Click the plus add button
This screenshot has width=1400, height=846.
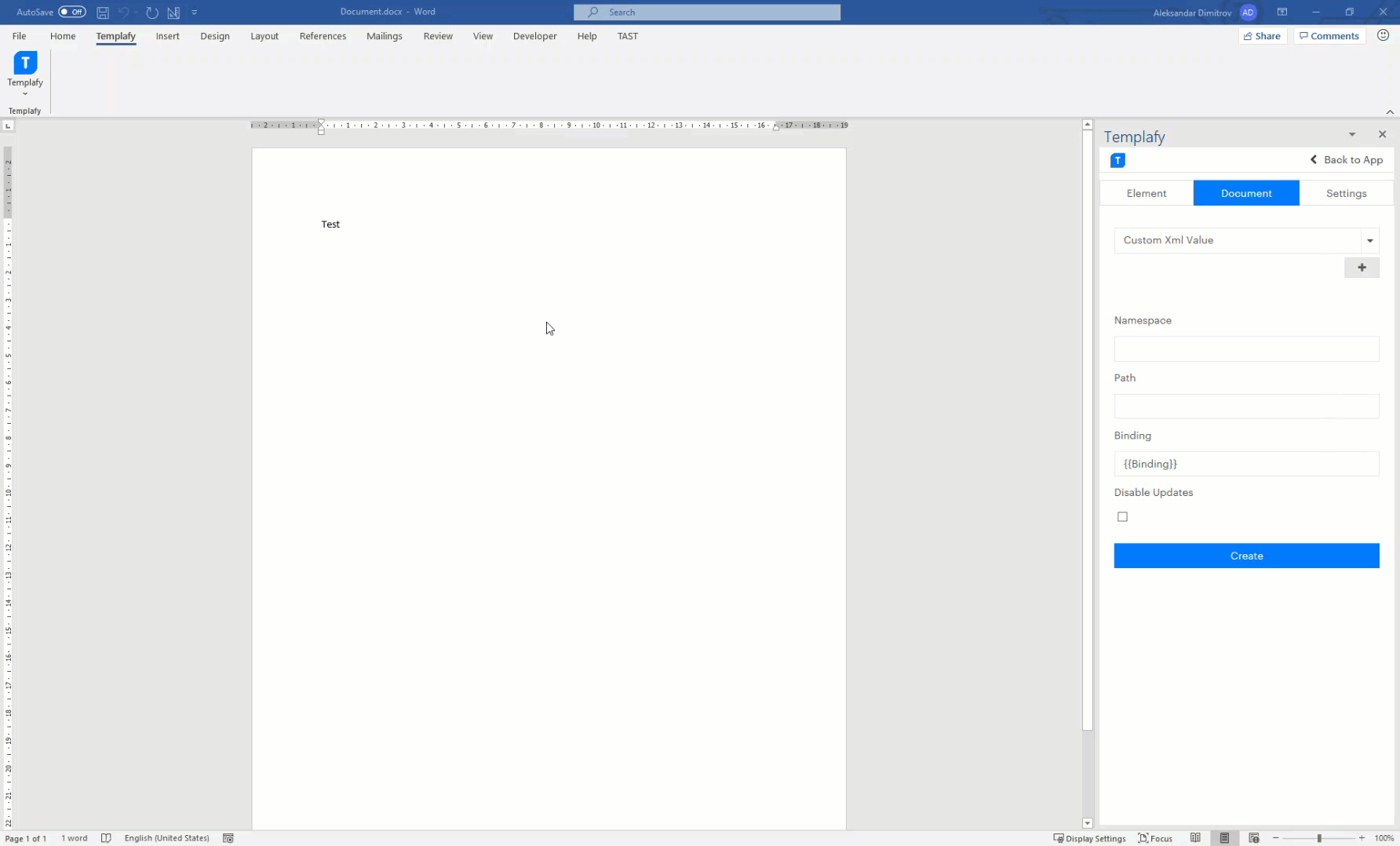click(x=1362, y=268)
